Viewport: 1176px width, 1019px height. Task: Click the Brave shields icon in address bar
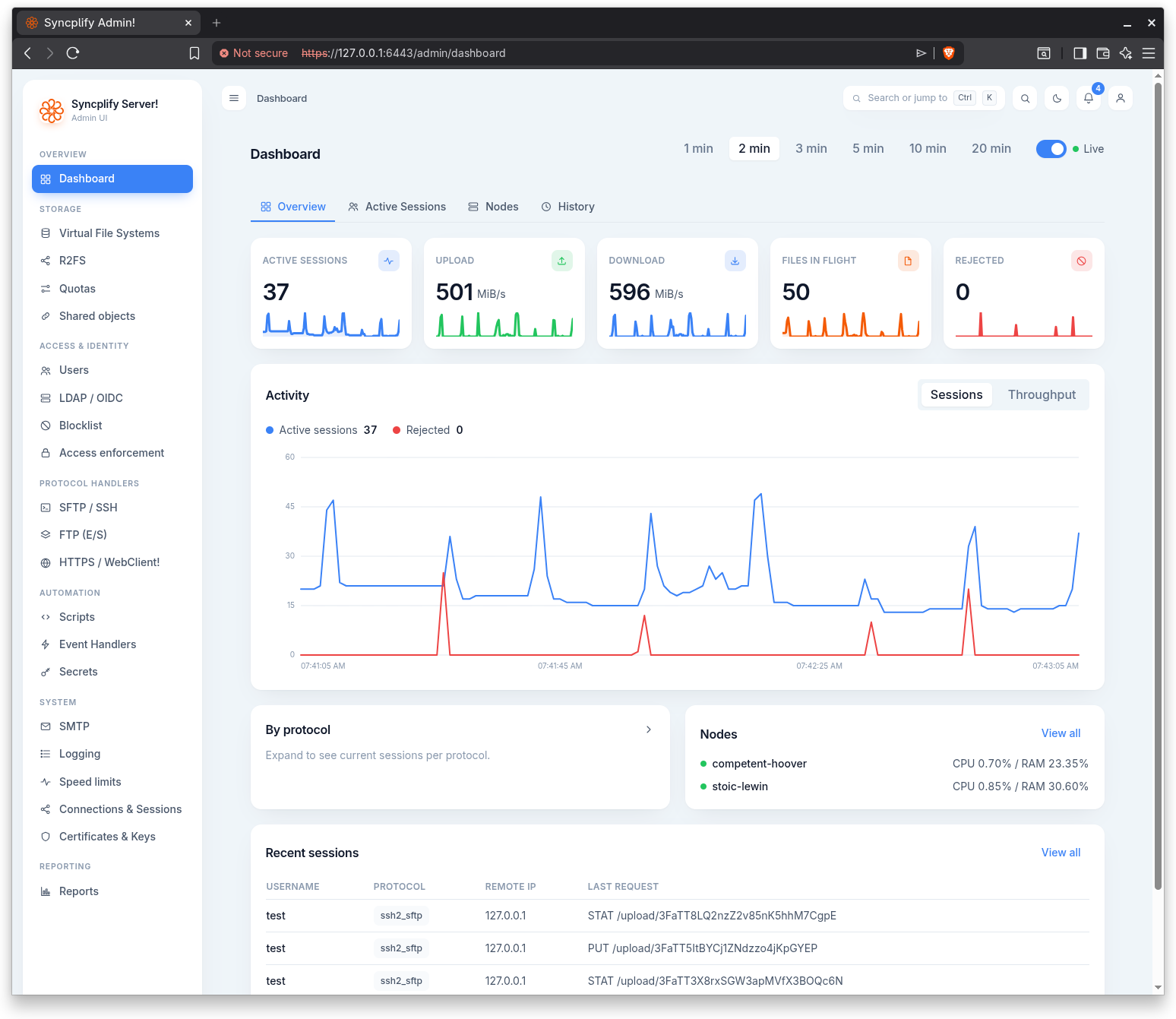pos(948,53)
